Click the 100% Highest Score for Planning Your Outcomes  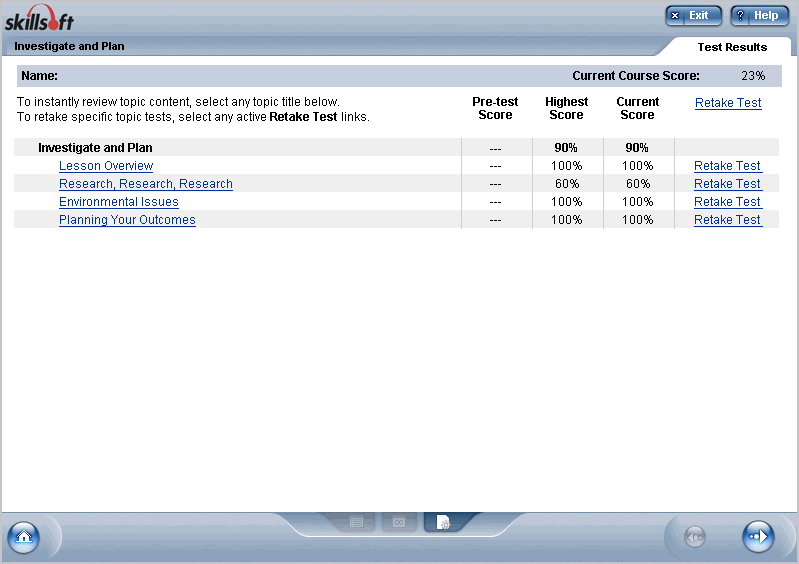click(567, 220)
